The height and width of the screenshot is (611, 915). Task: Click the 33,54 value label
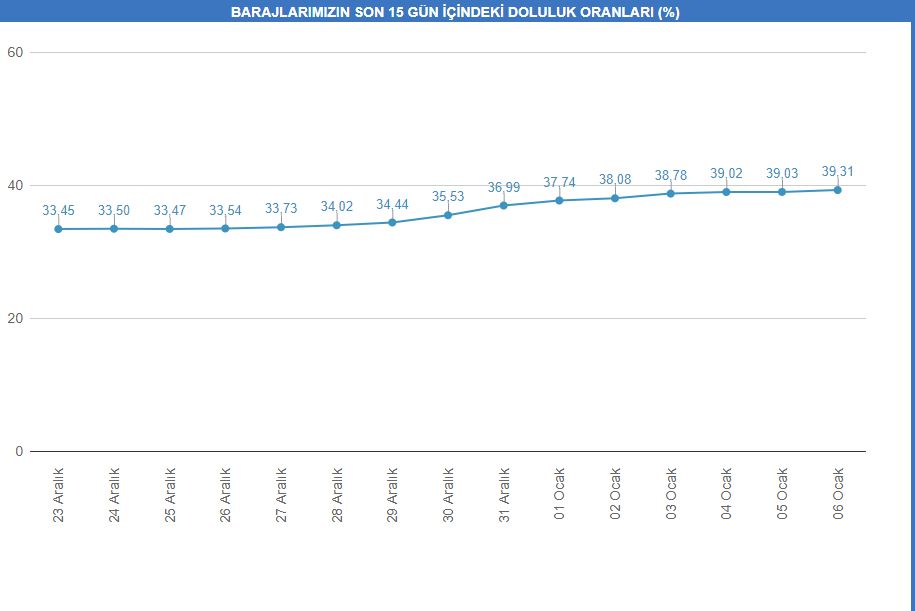[x=225, y=211]
